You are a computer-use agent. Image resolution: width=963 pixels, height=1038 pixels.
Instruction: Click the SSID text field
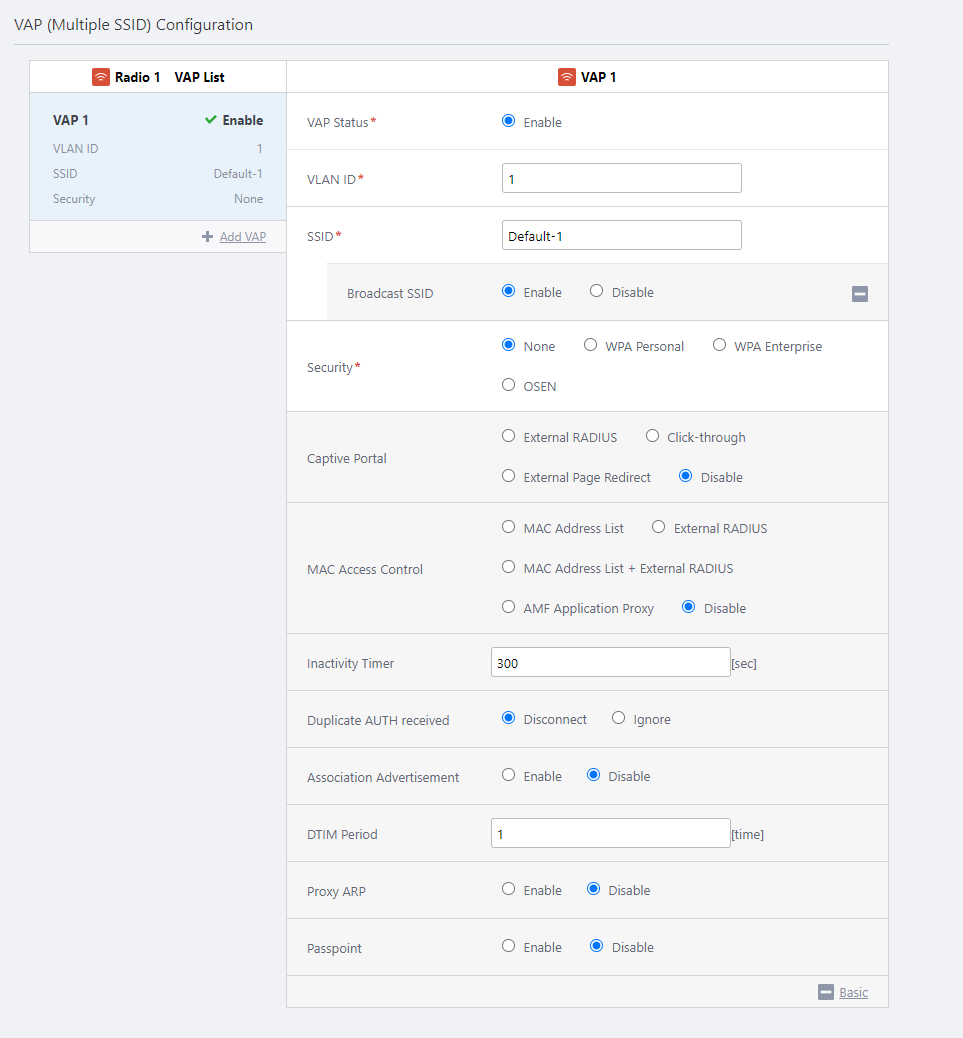point(621,235)
